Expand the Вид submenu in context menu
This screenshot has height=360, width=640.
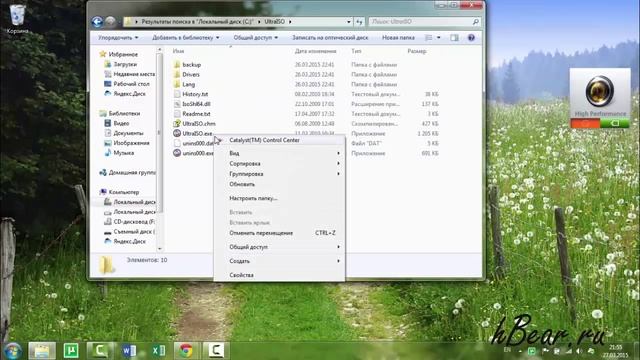pyautogui.click(x=280, y=153)
